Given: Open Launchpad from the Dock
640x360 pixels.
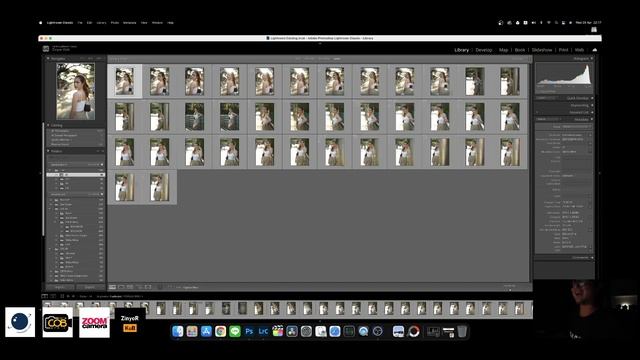Looking at the screenshot, I should pyautogui.click(x=192, y=331).
